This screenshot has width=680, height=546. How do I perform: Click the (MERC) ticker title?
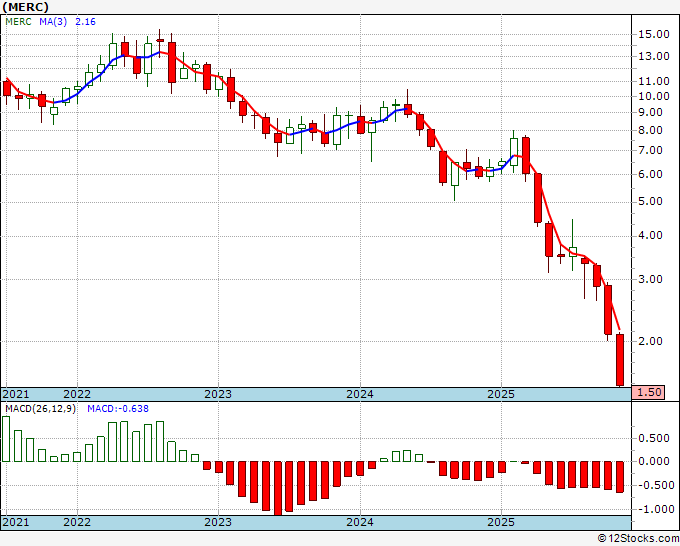coord(26,7)
